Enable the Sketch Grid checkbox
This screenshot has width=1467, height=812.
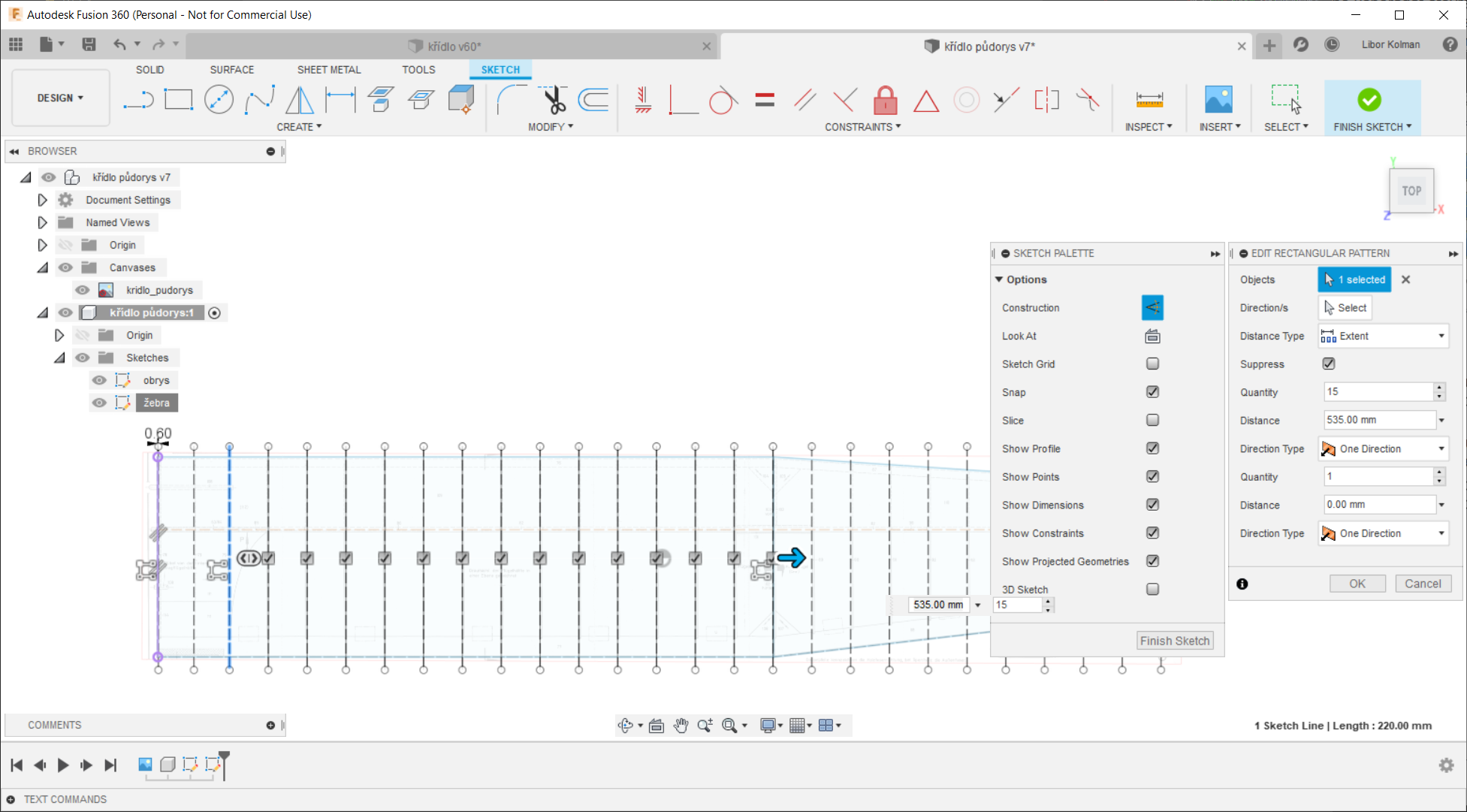(1152, 364)
